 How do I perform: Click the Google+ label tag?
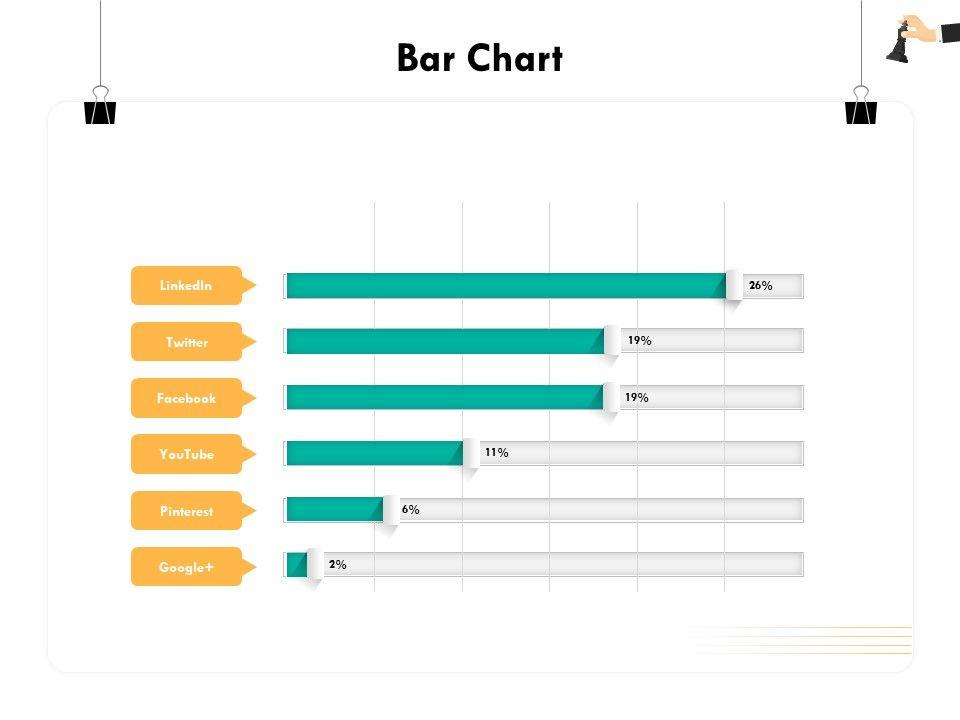(x=186, y=567)
